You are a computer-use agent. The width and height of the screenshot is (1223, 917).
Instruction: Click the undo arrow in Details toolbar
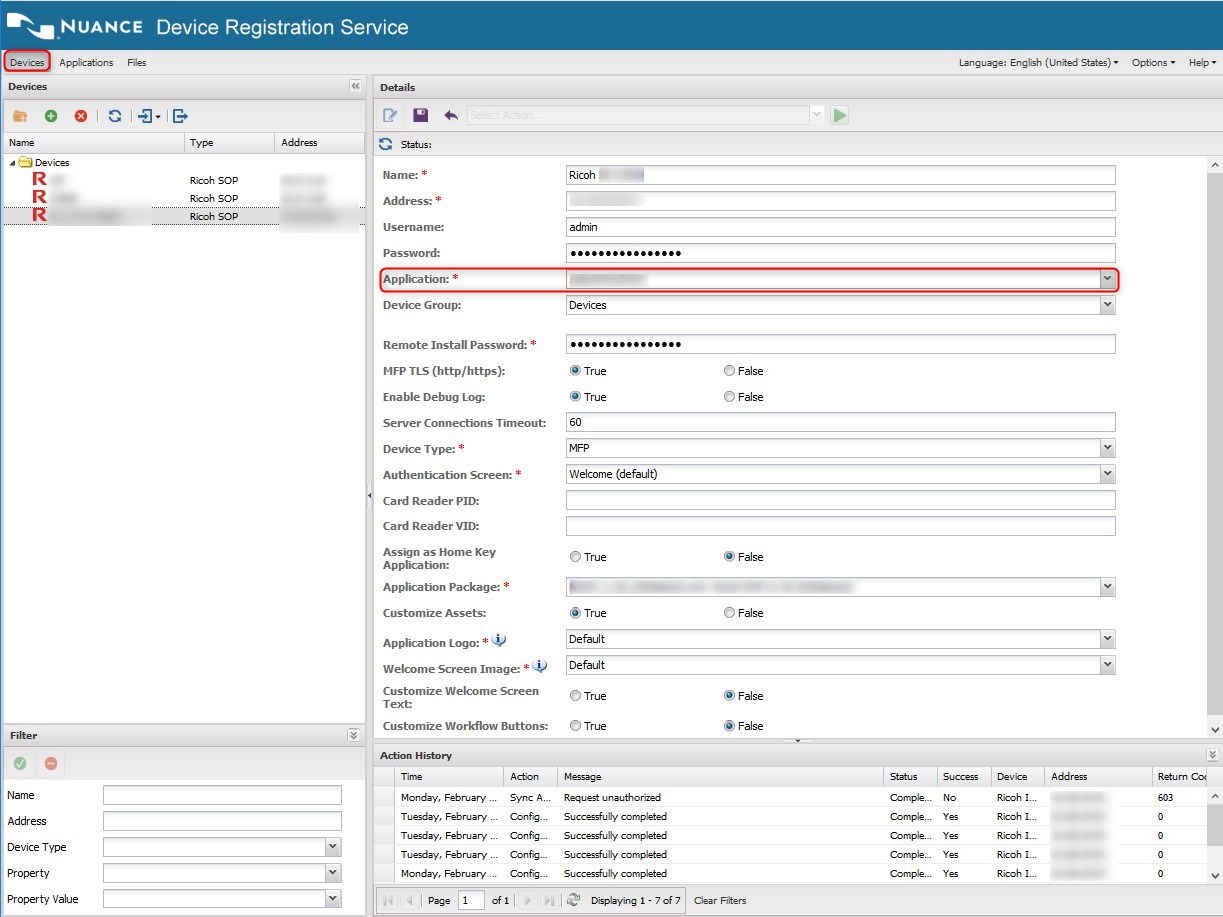[x=451, y=115]
